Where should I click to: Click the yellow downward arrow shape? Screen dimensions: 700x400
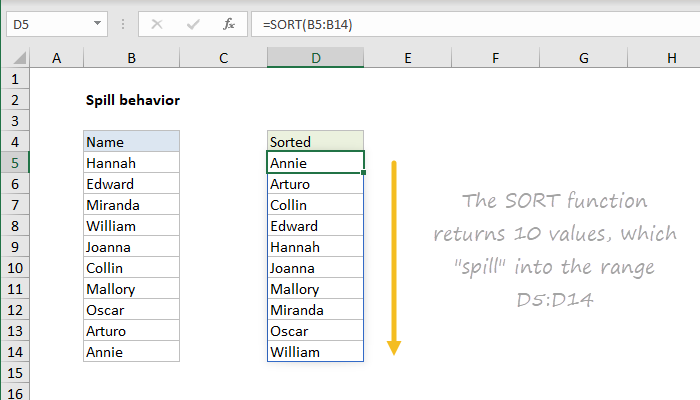(x=394, y=255)
